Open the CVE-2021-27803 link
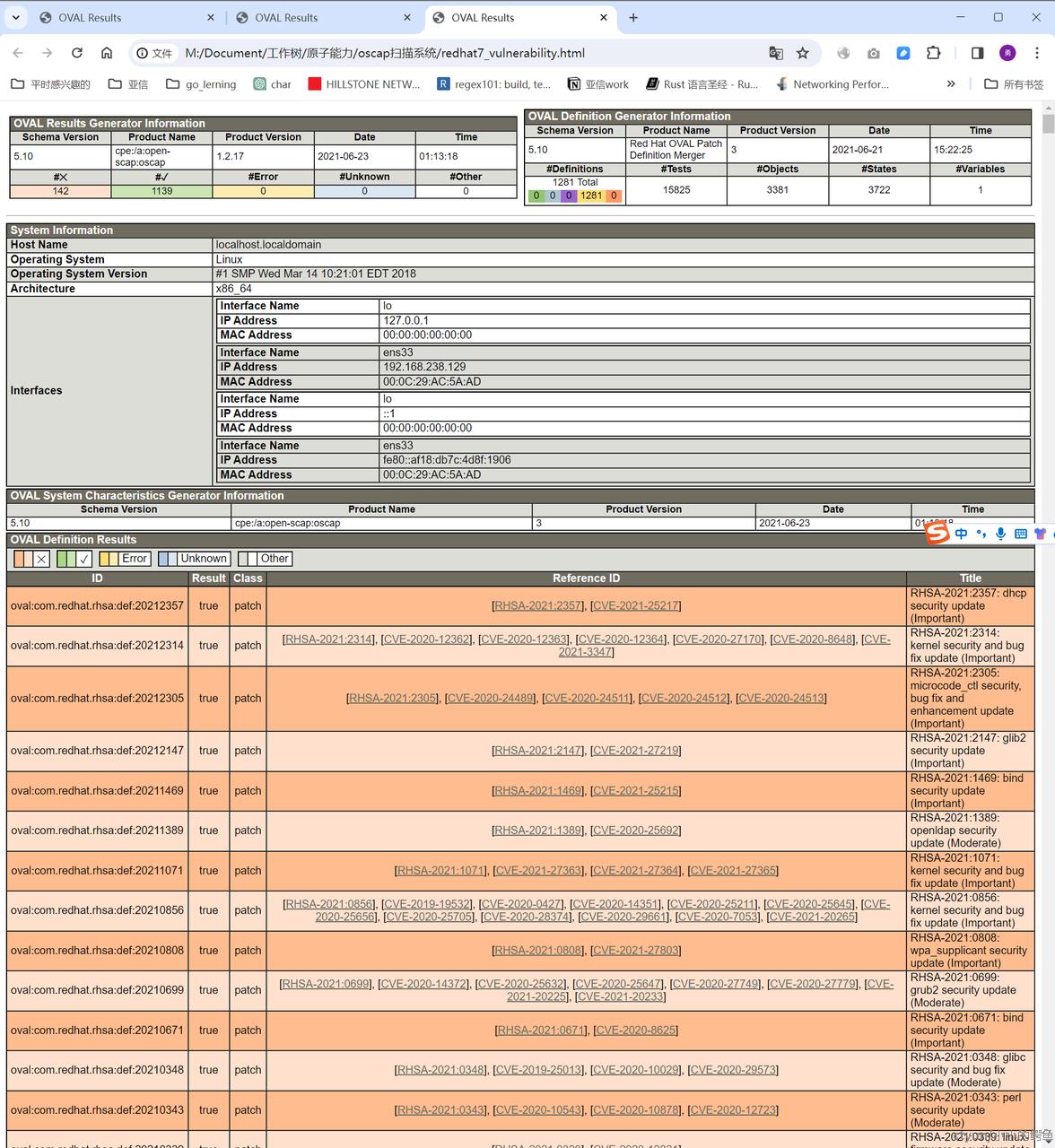Viewport: 1055px width, 1148px height. pos(636,950)
